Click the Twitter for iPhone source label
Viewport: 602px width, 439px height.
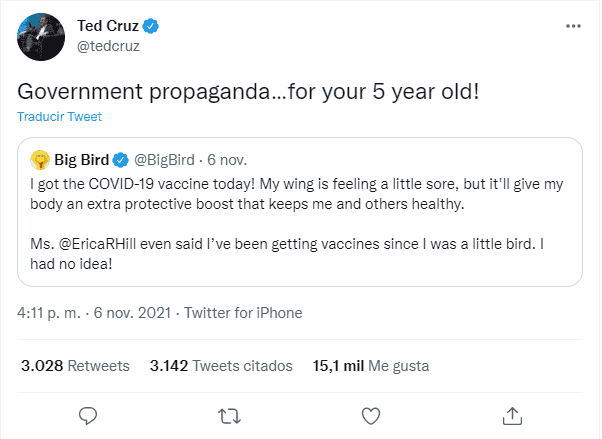tap(243, 313)
